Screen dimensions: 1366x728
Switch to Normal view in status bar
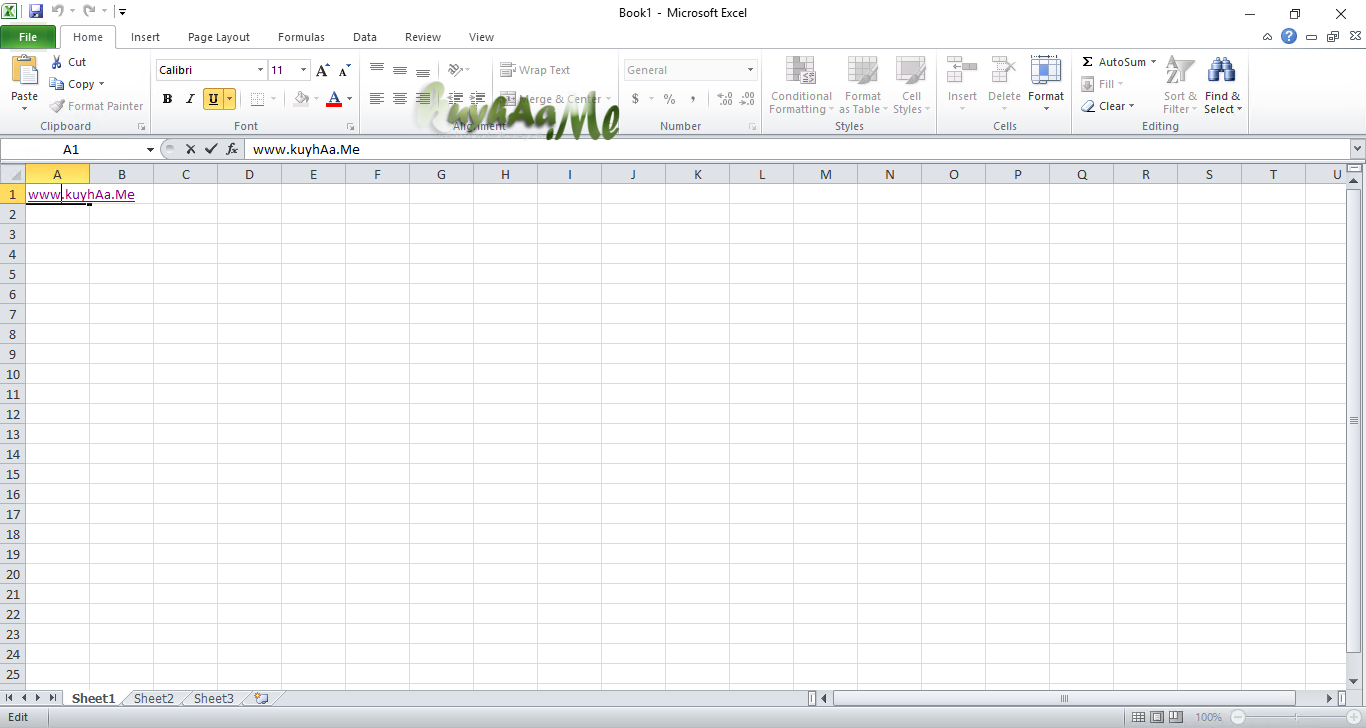click(x=1138, y=717)
